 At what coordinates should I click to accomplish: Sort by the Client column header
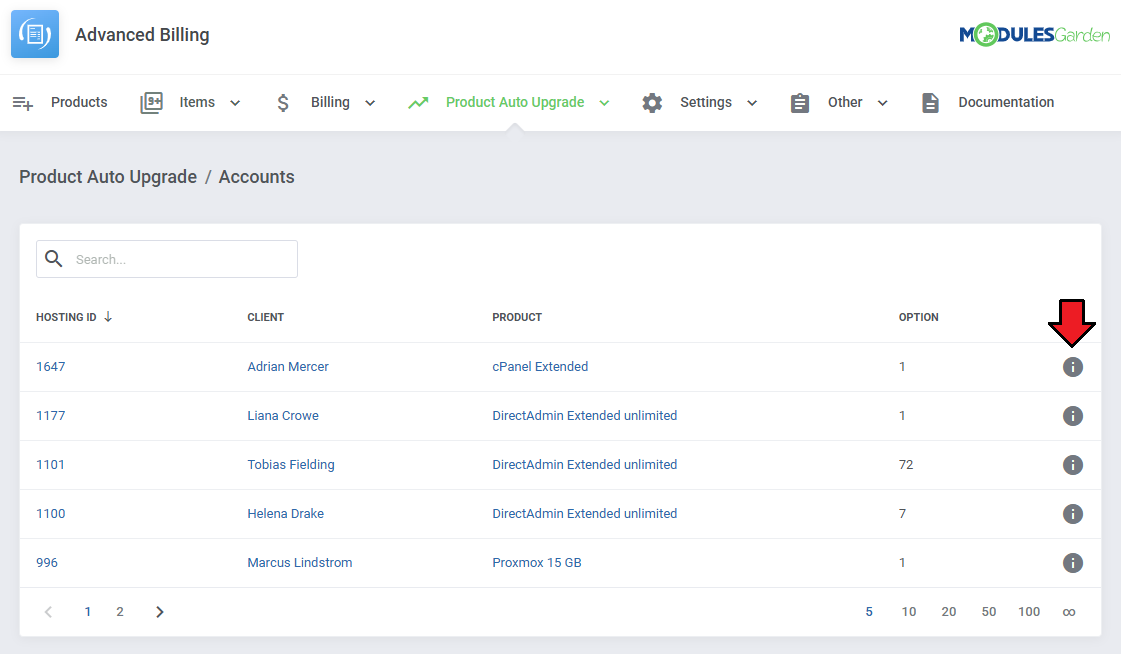[x=265, y=317]
